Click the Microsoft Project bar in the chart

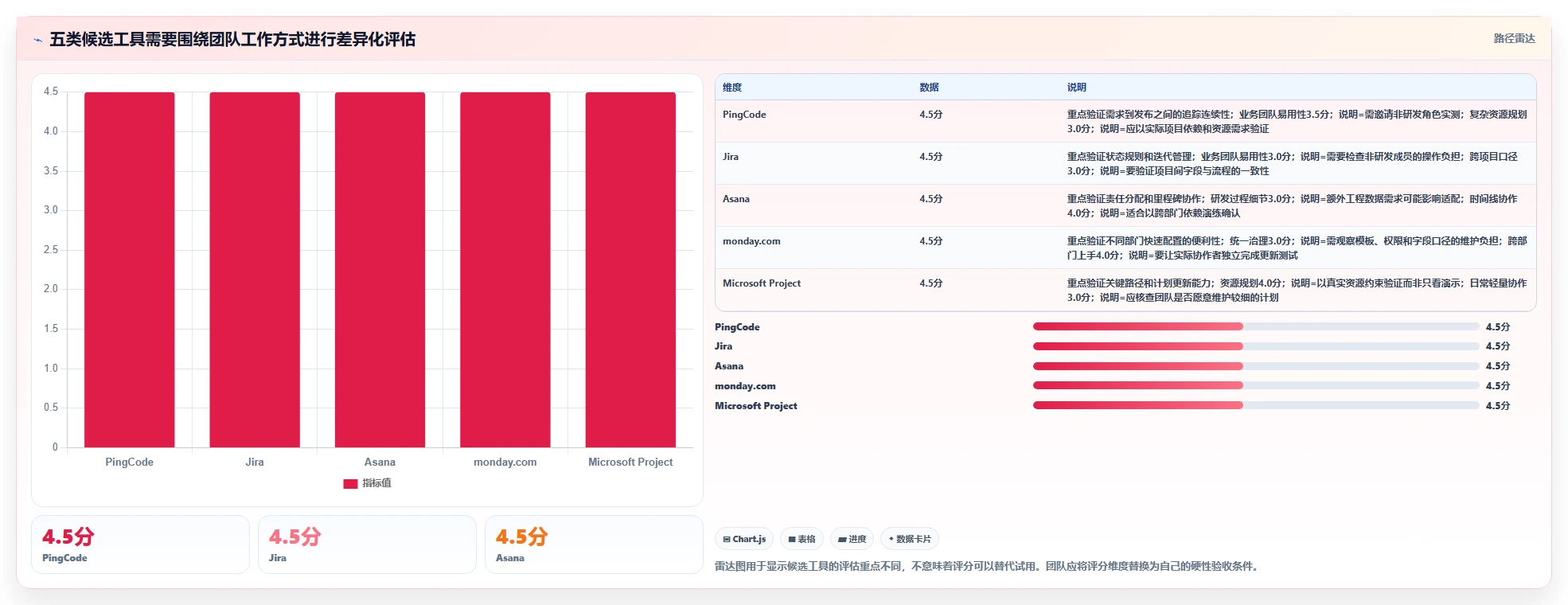click(x=630, y=270)
